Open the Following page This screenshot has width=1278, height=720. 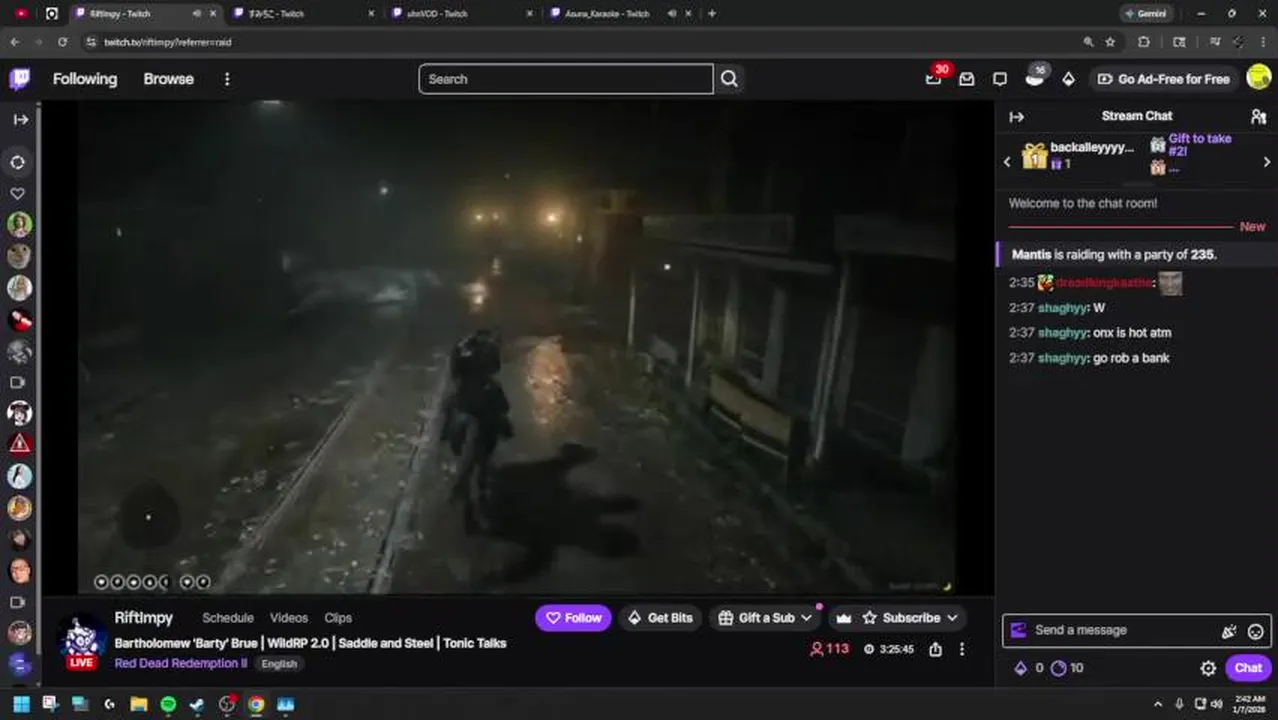click(x=85, y=79)
